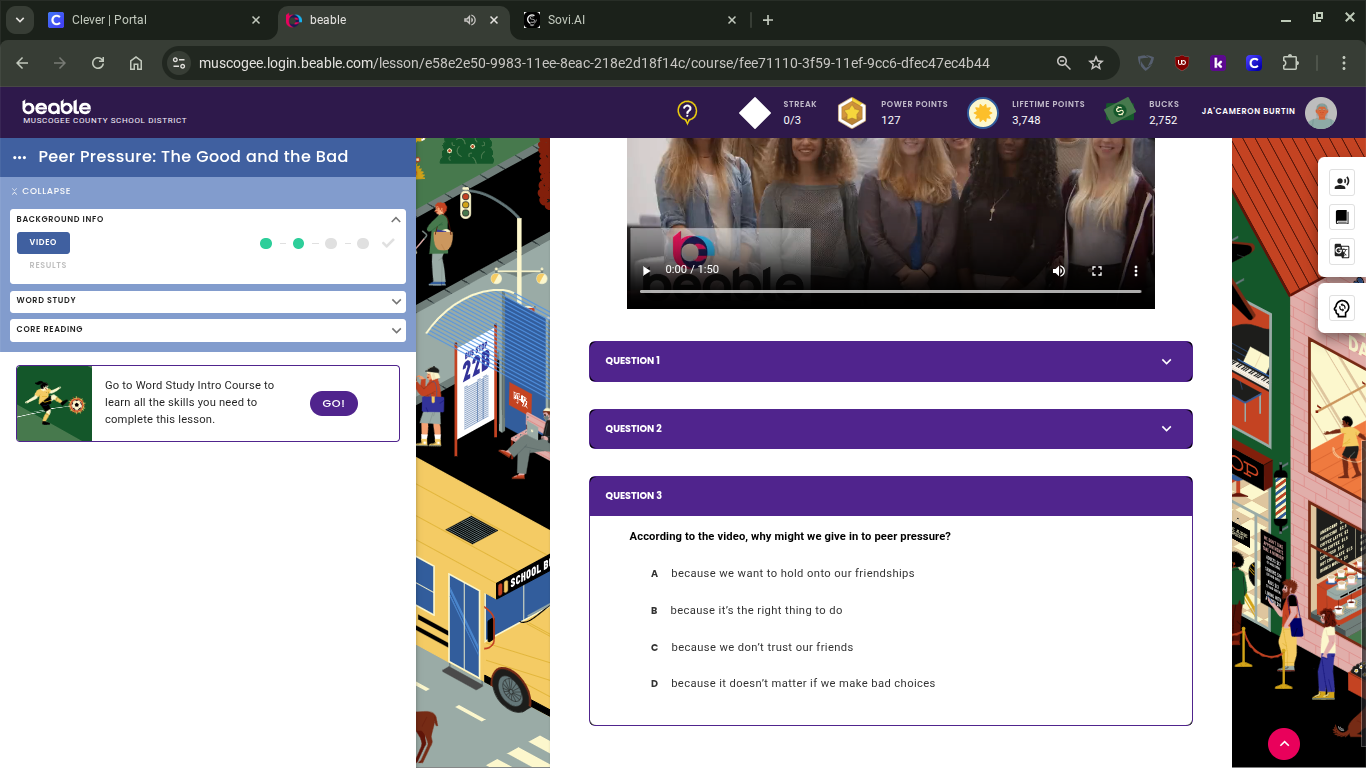Open the dictionary book icon

click(1342, 217)
